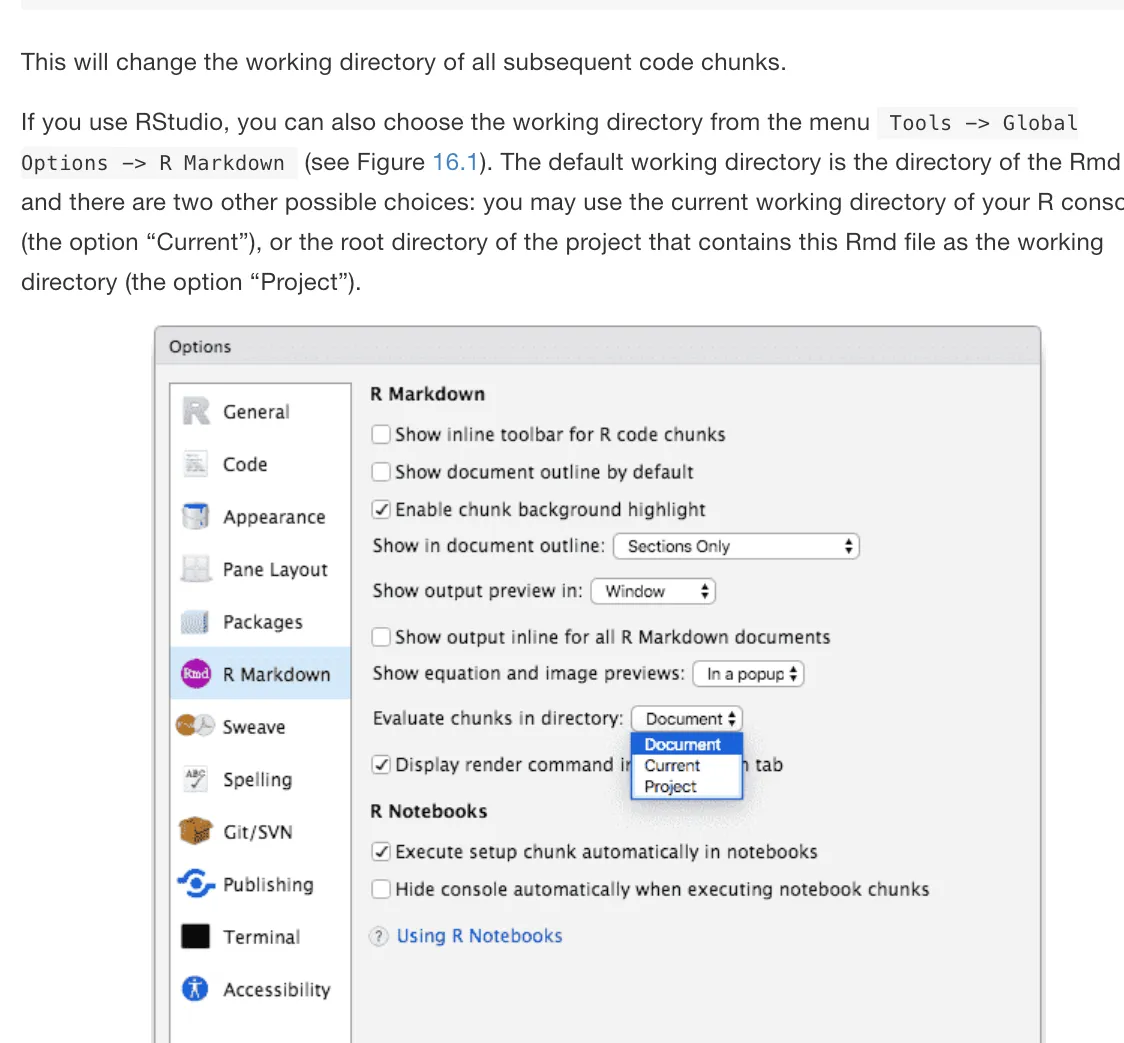Click the Appearance paint bucket icon

click(196, 516)
